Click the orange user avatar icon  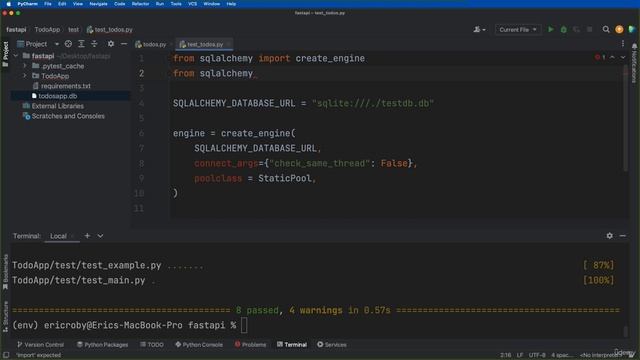(x=619, y=29)
